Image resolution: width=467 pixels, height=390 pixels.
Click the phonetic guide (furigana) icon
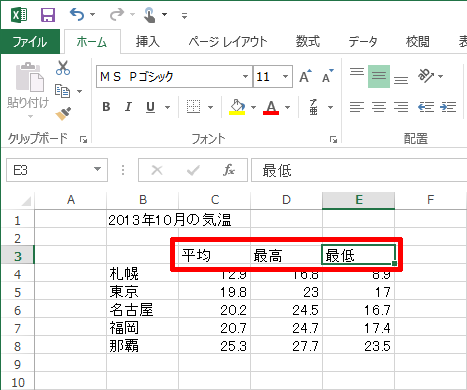click(x=313, y=107)
